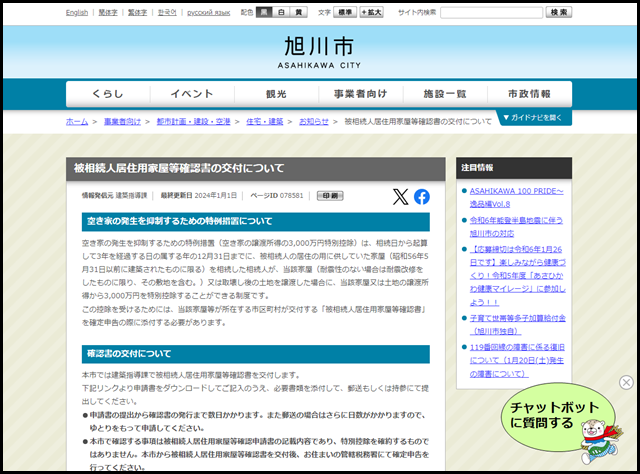This screenshot has width=640, height=474.
Task: Select black 黒 color scheme
Action: (264, 12)
